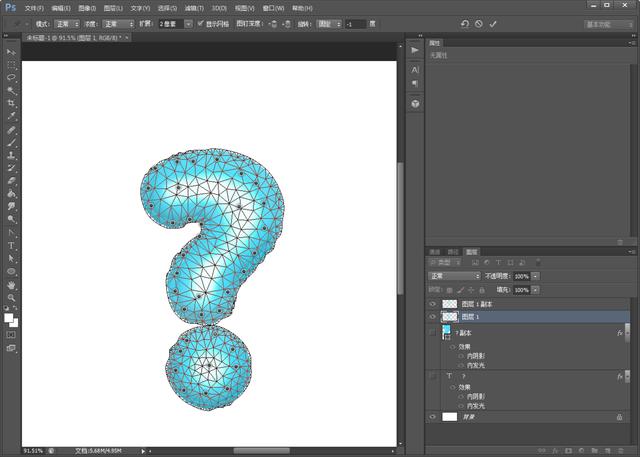Viewport: 640px width, 457px height.
Task: Show the ? 副本 layer
Action: point(433,333)
